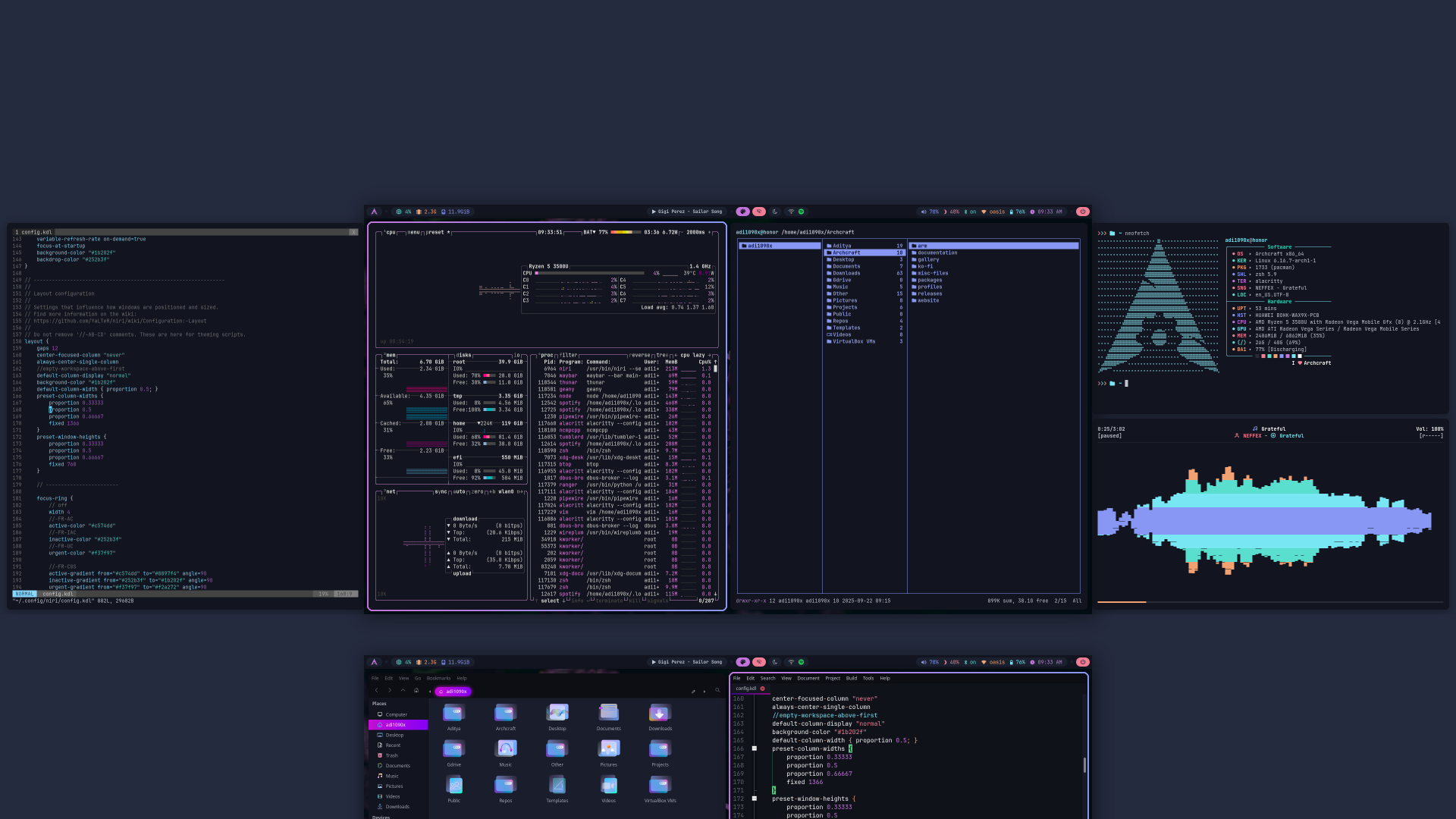Click the adi1090x path button in location bar
Image resolution: width=1456 pixels, height=819 pixels.
click(453, 692)
